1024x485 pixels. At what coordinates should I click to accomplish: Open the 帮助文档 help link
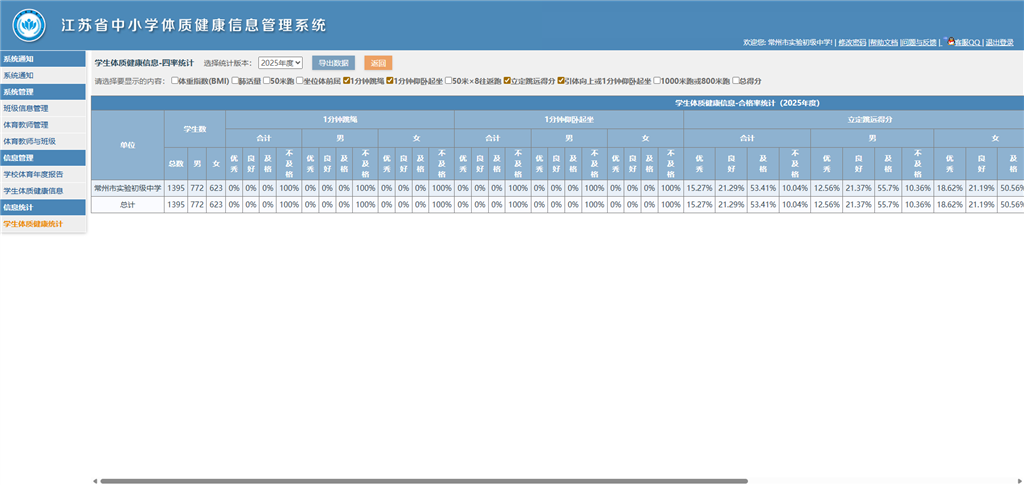(x=883, y=43)
